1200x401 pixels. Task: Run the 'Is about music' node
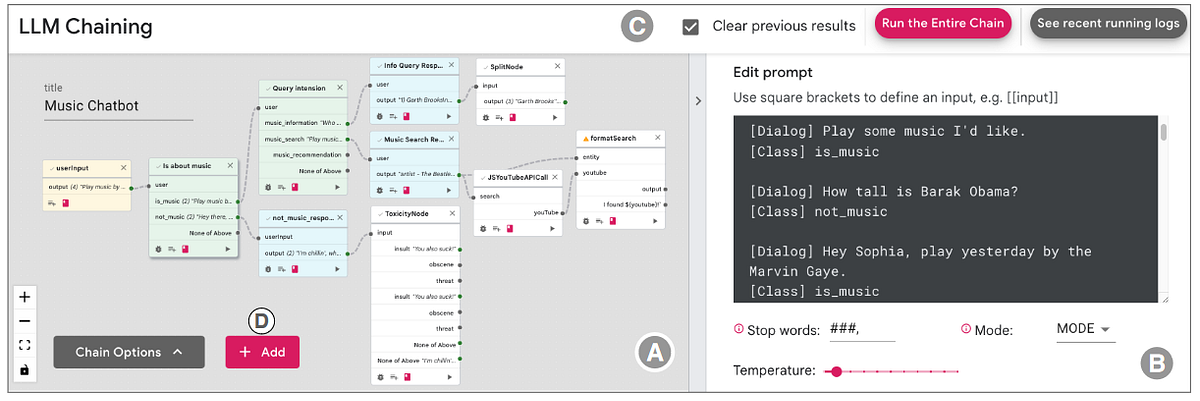(228, 248)
